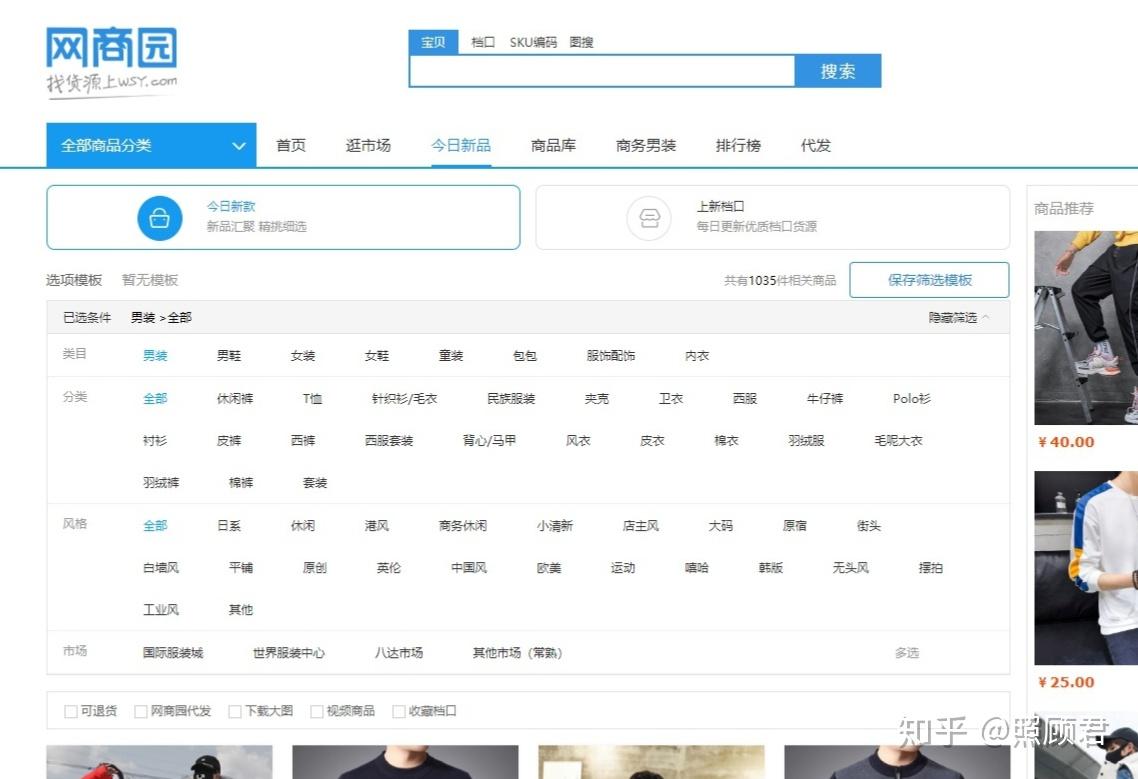The width and height of the screenshot is (1138, 779).
Task: Switch to the 档口 search tab
Action: [483, 42]
